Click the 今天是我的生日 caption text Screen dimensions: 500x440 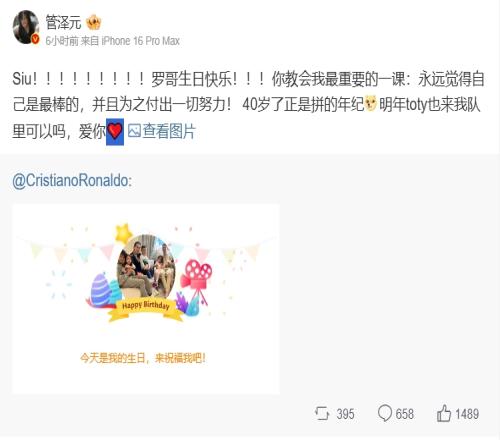coord(143,358)
